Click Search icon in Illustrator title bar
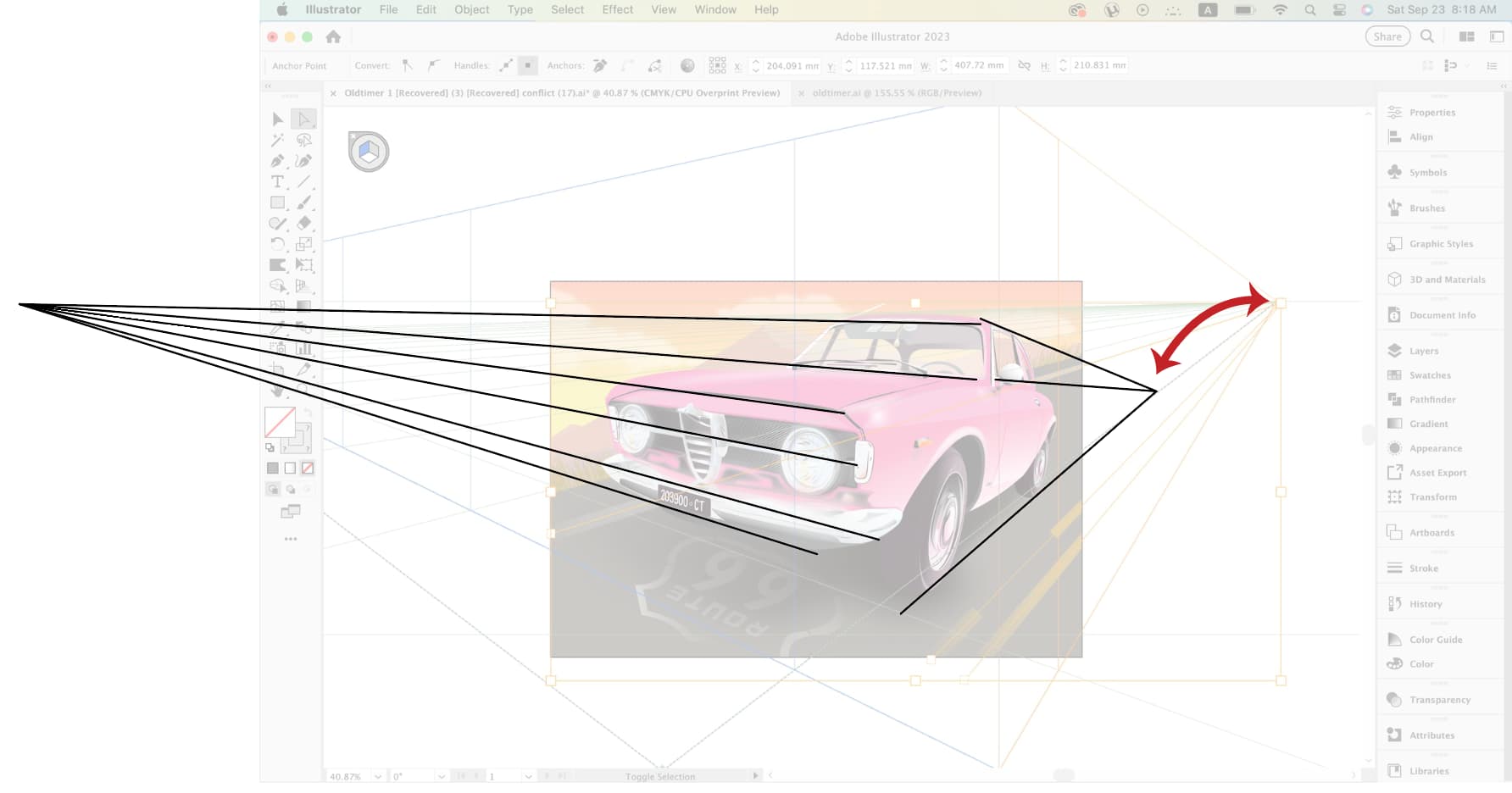The image size is (1512, 793). point(1427,36)
